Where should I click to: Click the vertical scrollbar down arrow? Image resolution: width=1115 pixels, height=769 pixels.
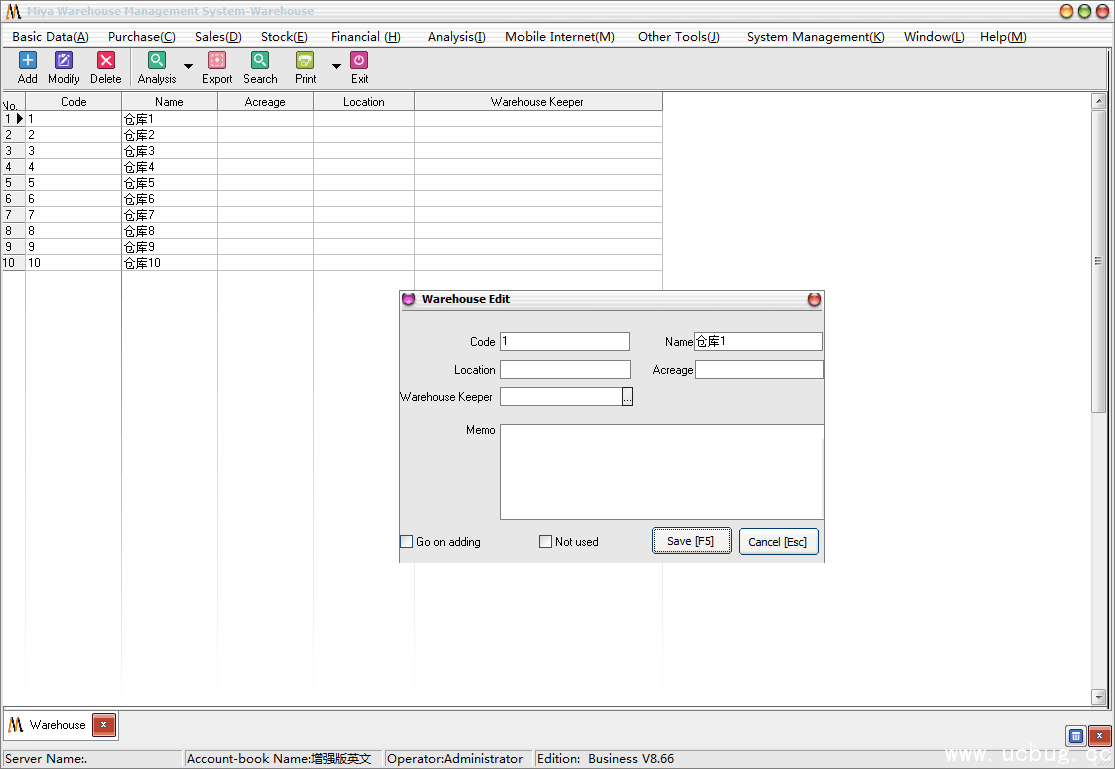1098,697
